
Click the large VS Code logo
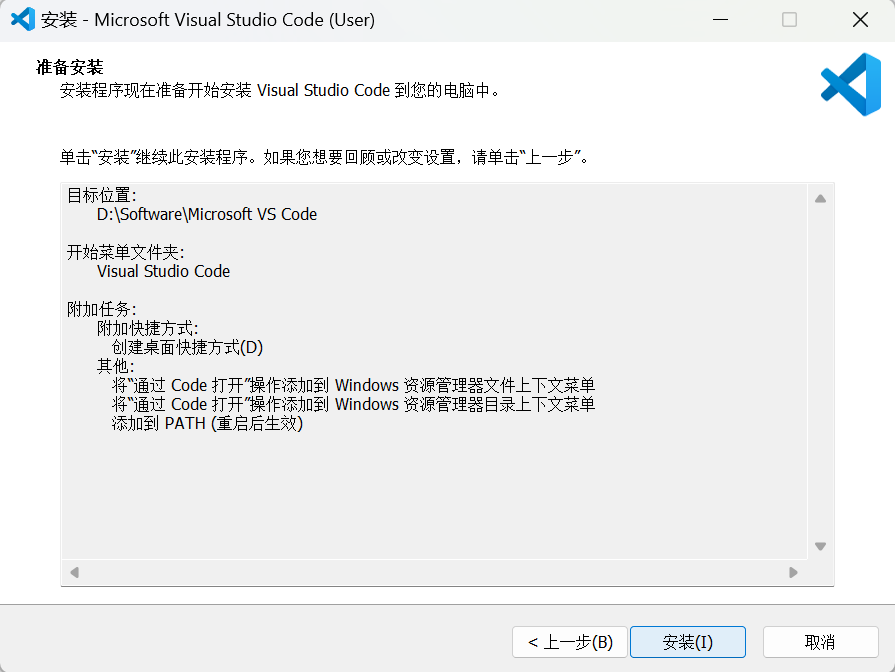pyautogui.click(x=851, y=84)
